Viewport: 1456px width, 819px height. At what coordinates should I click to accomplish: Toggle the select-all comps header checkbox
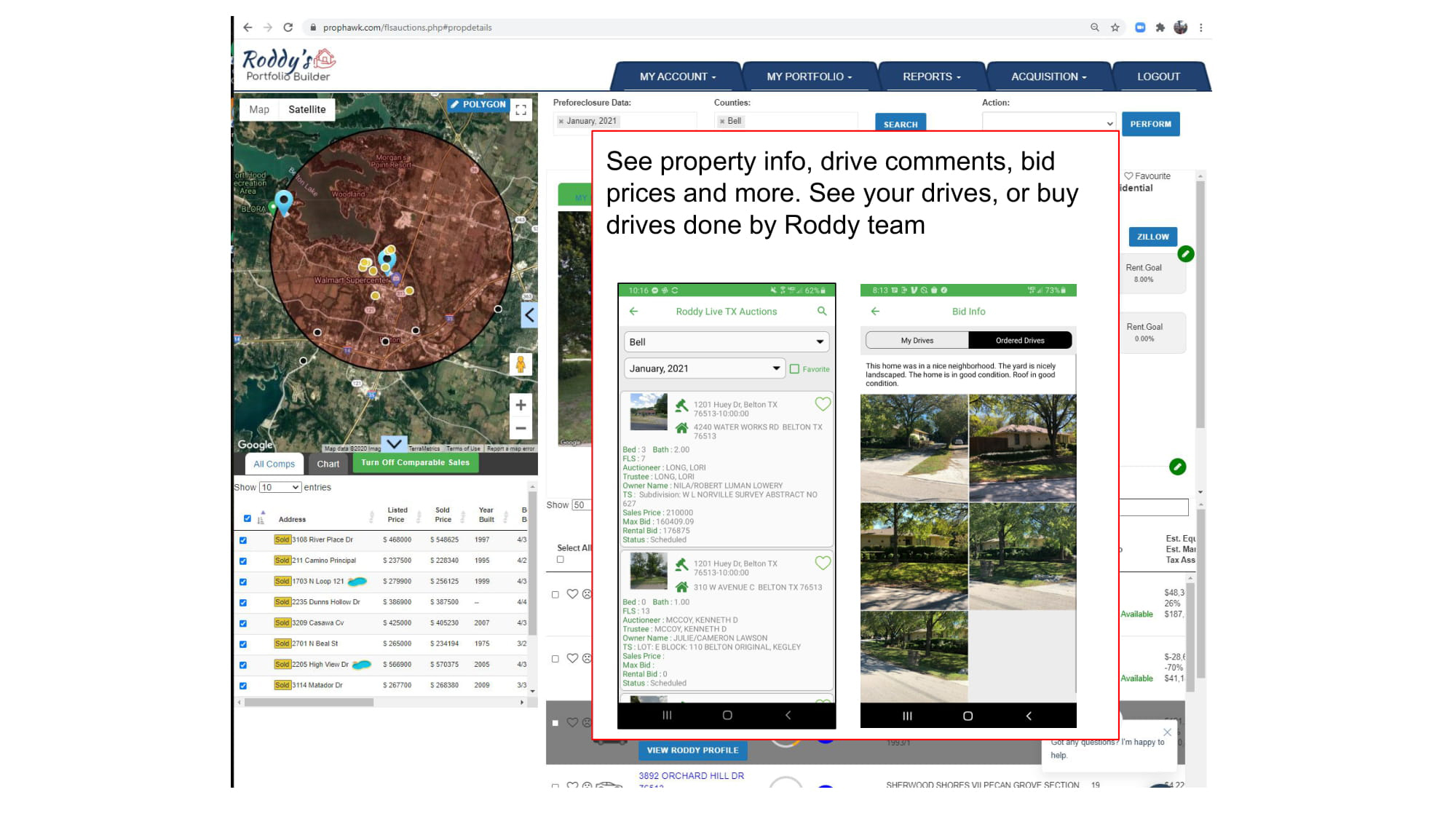tap(248, 518)
